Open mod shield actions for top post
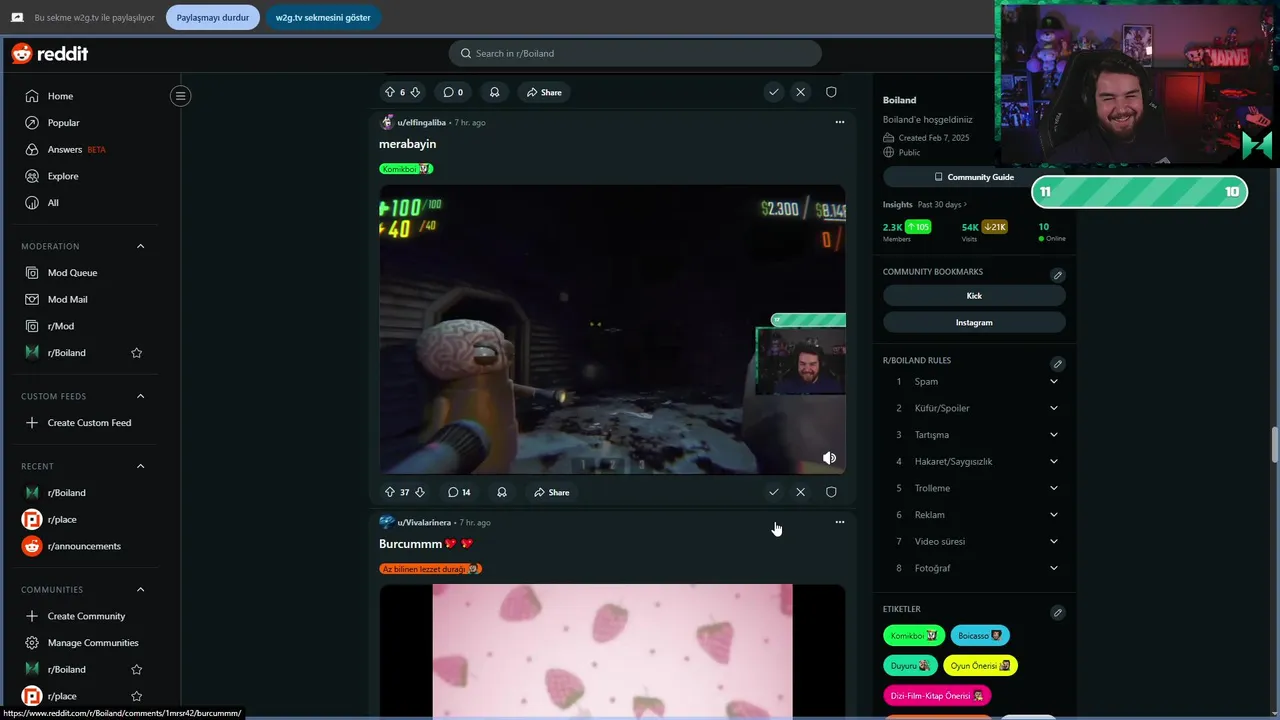The image size is (1280, 720). click(831, 92)
